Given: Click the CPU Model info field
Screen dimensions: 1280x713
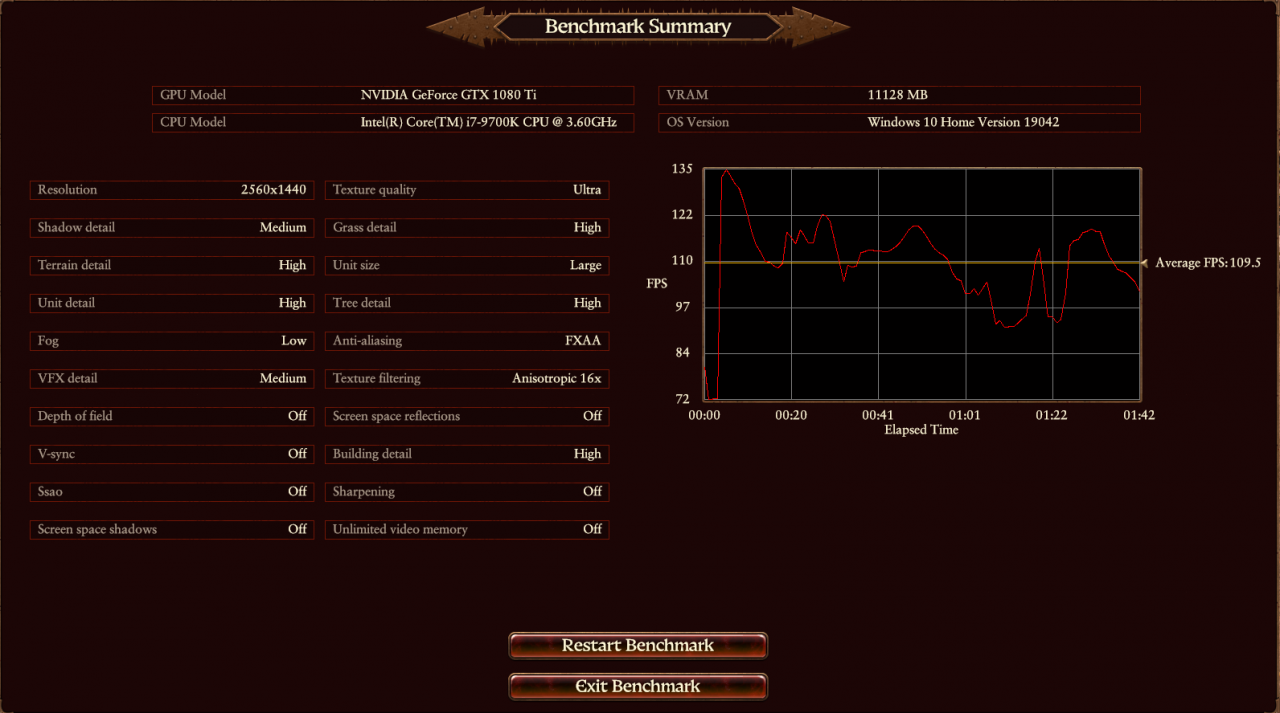Looking at the screenshot, I should coord(393,123).
